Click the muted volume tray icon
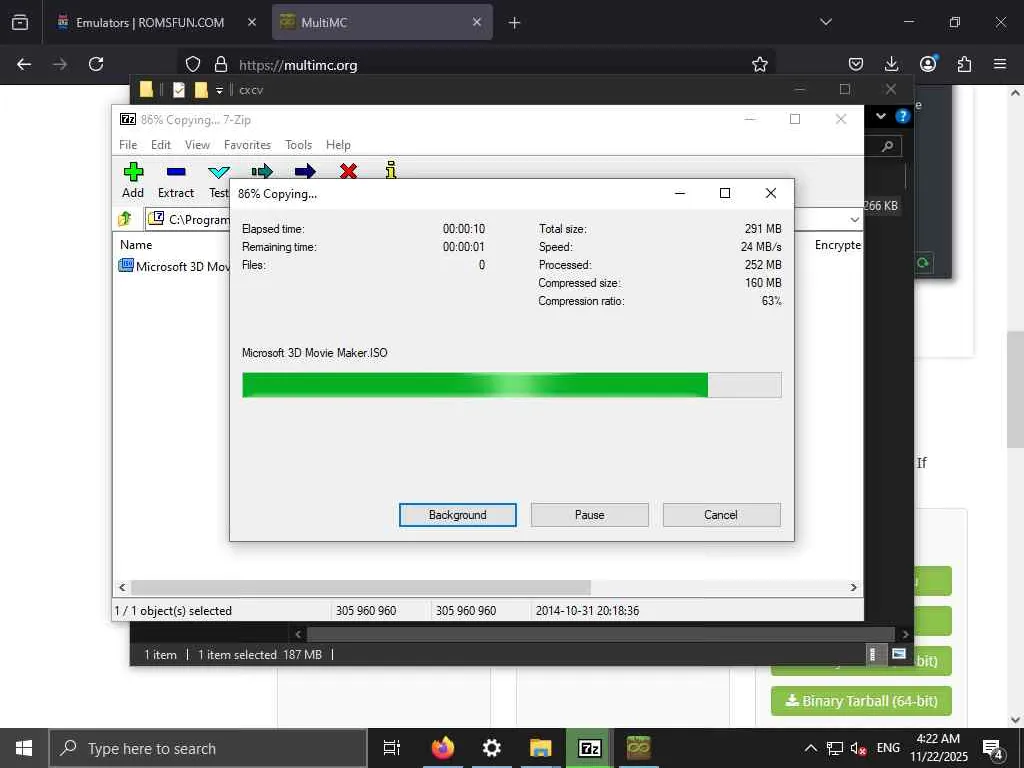The width and height of the screenshot is (1024, 768). (858, 748)
